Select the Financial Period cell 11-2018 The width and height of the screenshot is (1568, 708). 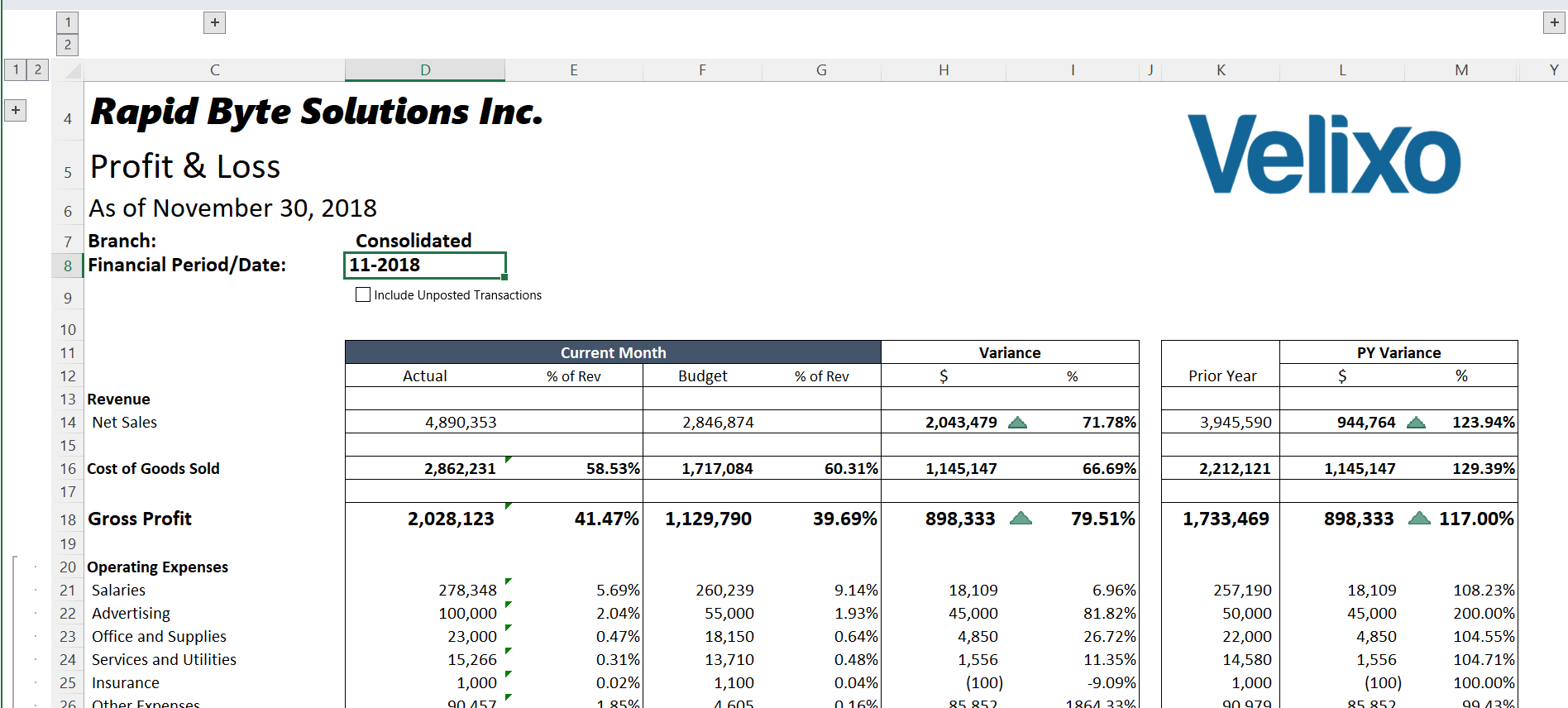425,265
